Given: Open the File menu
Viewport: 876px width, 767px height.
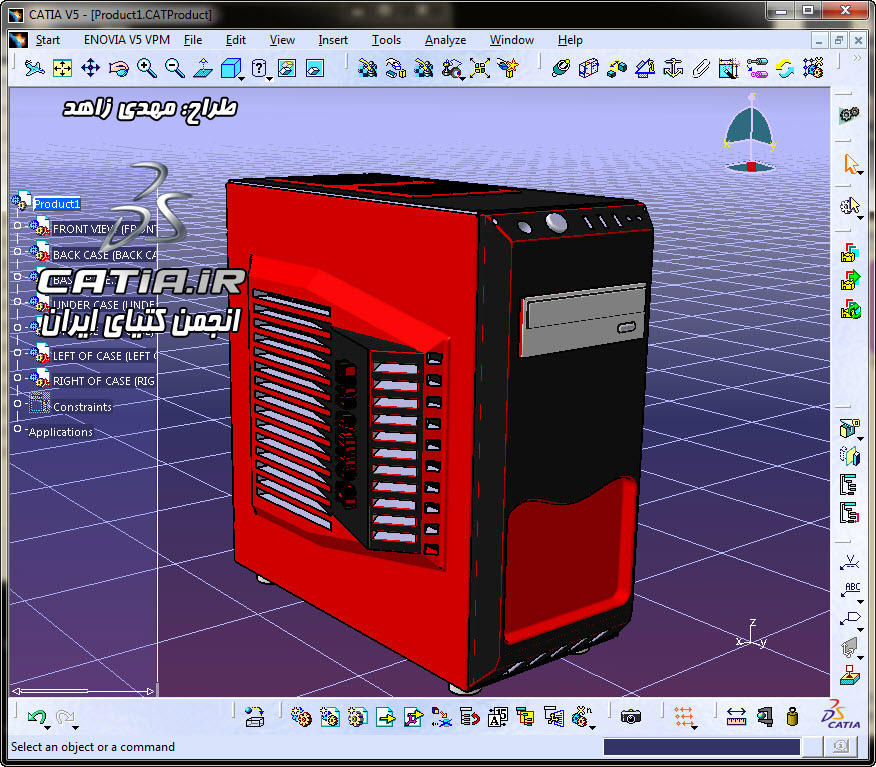Looking at the screenshot, I should pyautogui.click(x=193, y=40).
